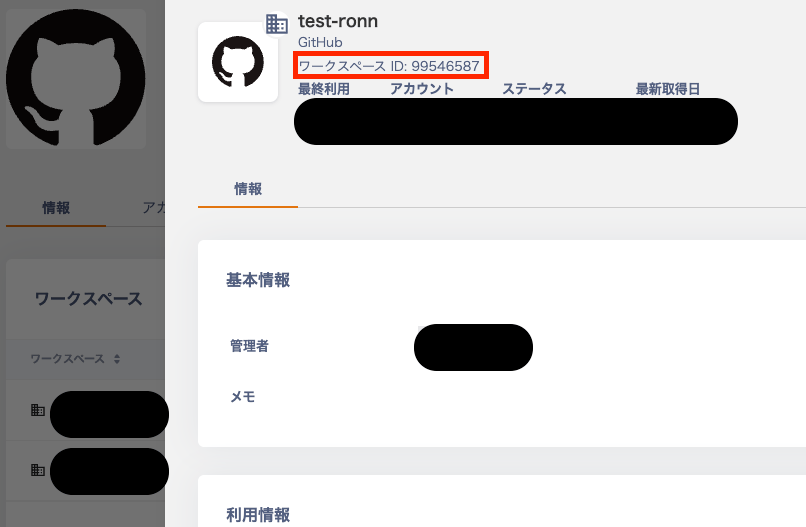Click the 利用情報 section heading
Viewport: 806px width, 527px height.
(x=258, y=515)
